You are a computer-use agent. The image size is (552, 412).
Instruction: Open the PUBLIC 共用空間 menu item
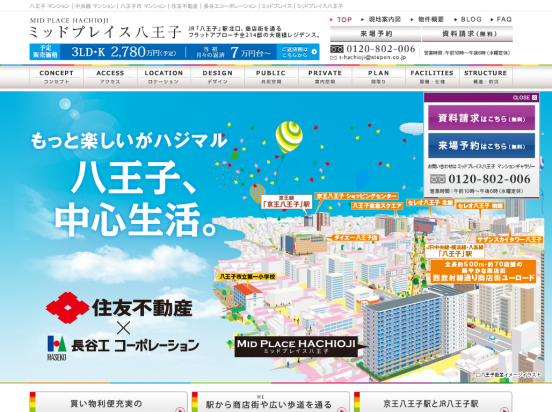click(x=271, y=77)
